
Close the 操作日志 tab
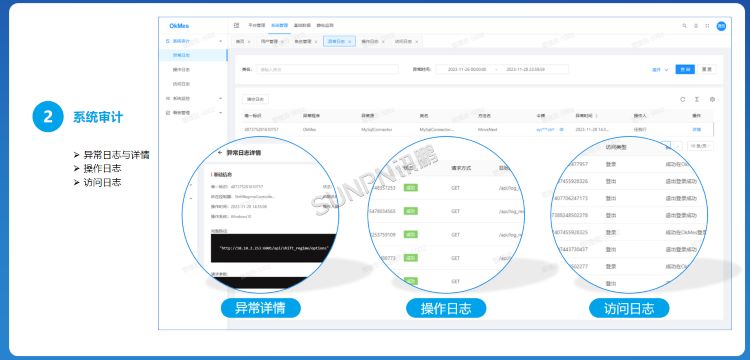click(384, 42)
